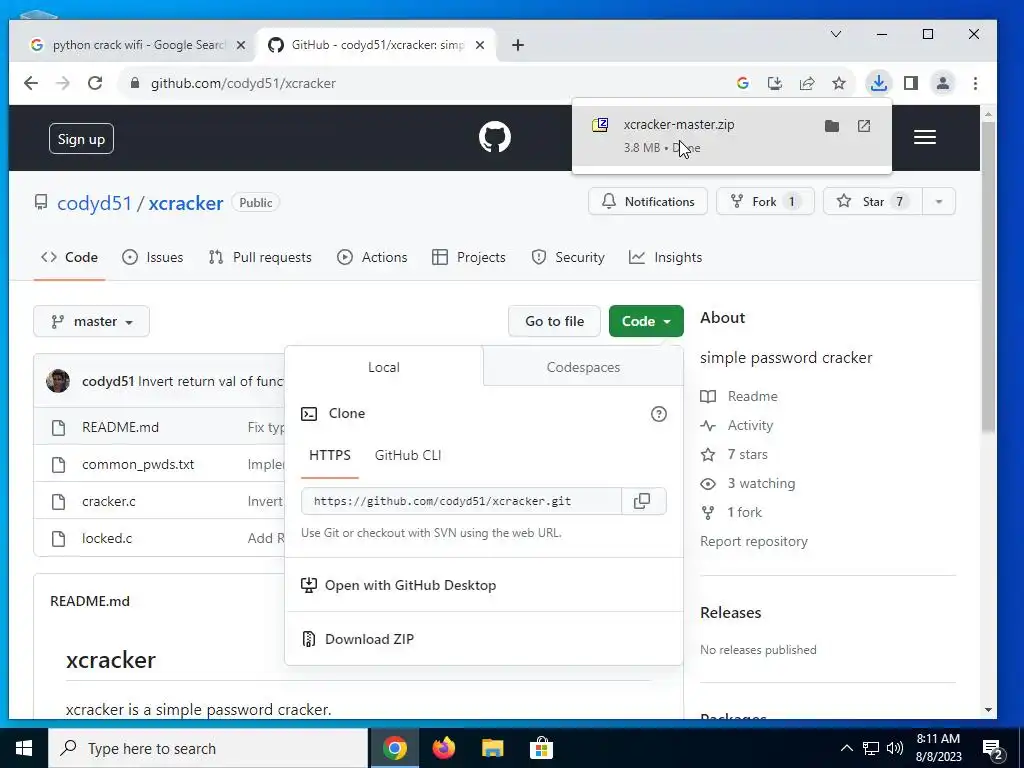Click the address bar URL
The image size is (1024, 768).
pyautogui.click(x=243, y=84)
